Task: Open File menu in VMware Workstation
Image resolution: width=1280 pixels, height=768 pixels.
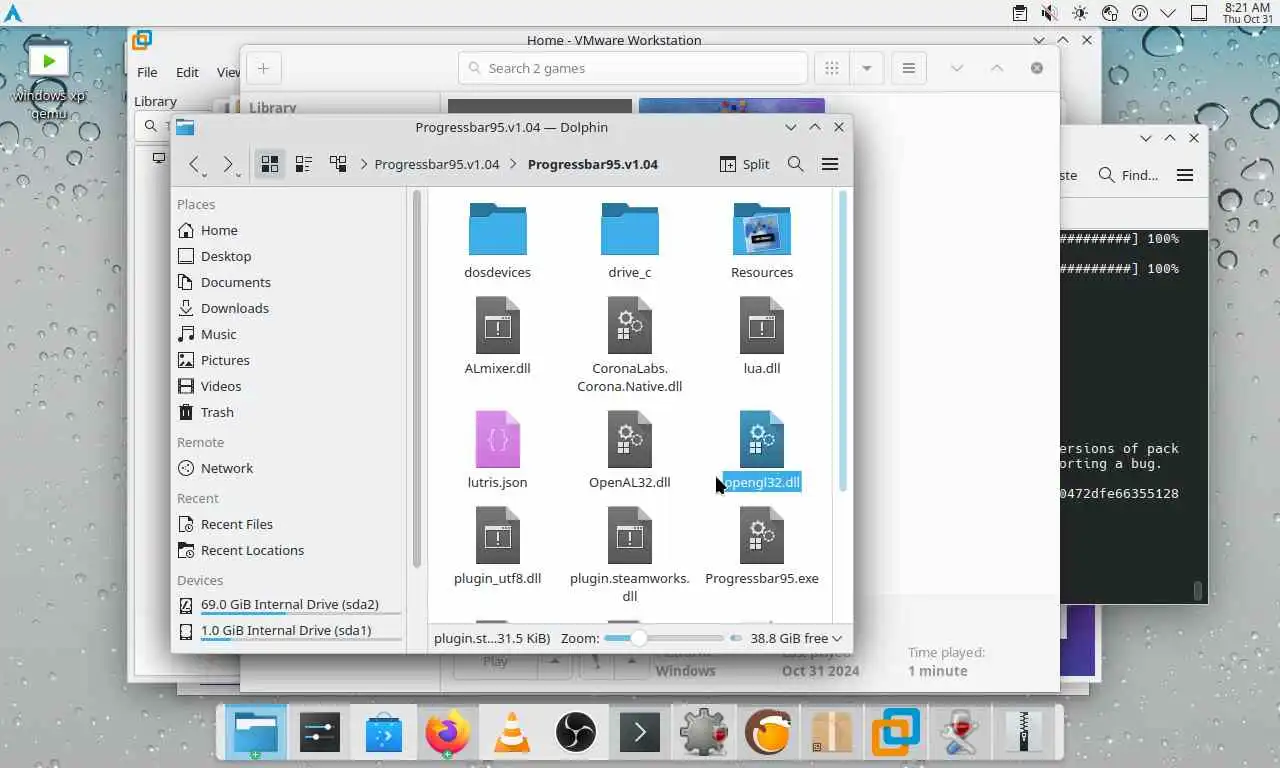Action: pyautogui.click(x=147, y=72)
